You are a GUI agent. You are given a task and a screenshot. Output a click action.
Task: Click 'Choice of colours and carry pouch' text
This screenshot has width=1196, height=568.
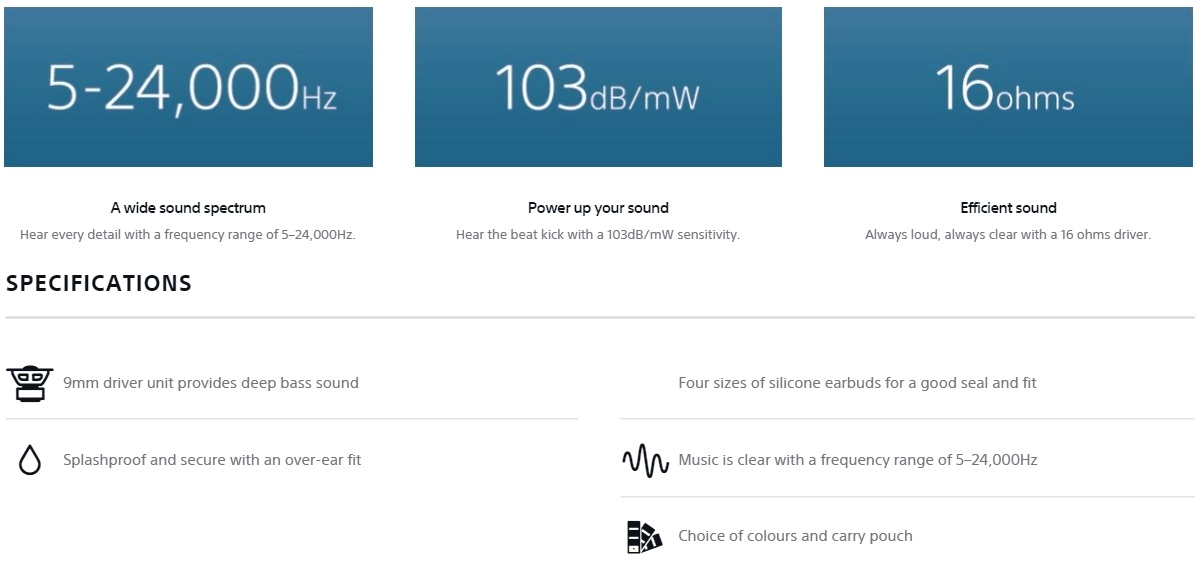(x=795, y=536)
